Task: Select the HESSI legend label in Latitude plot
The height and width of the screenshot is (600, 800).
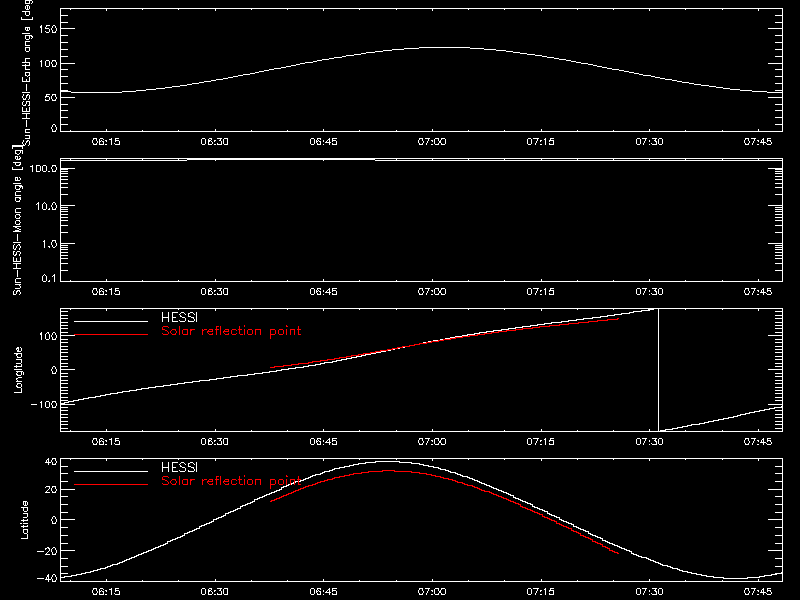Action: click(179, 467)
